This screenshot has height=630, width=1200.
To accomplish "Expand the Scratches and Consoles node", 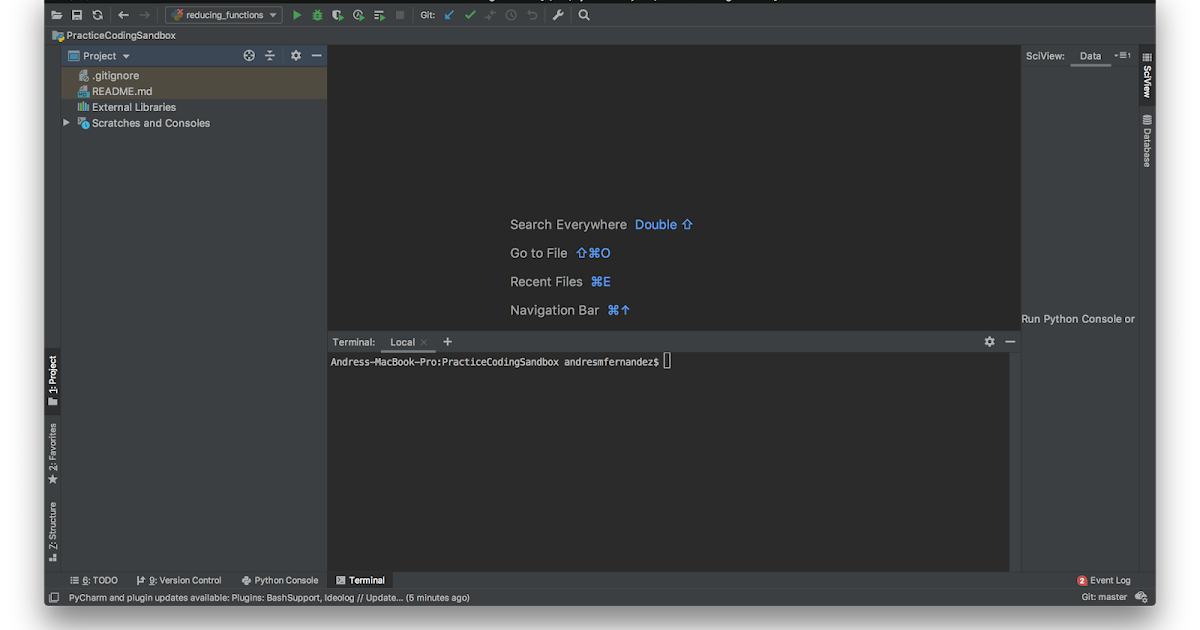I will [x=66, y=123].
